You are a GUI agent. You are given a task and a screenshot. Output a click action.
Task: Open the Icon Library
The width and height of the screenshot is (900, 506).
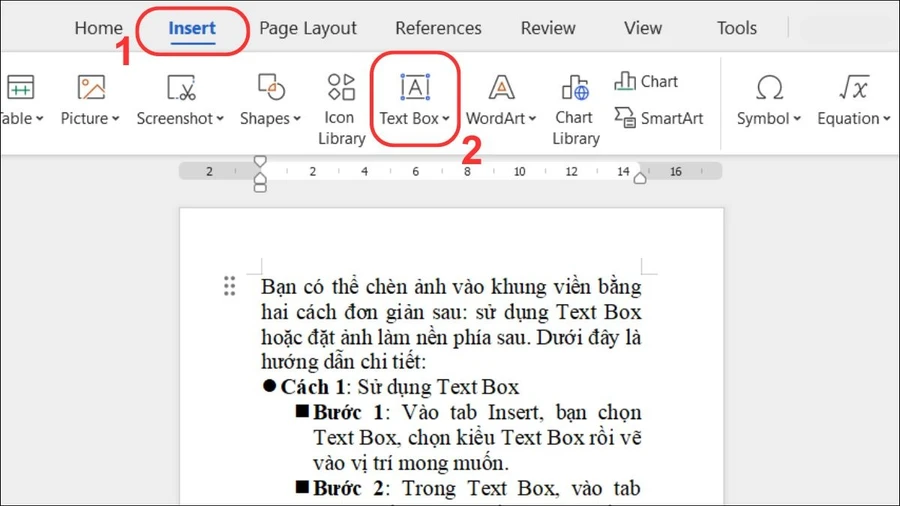(341, 109)
